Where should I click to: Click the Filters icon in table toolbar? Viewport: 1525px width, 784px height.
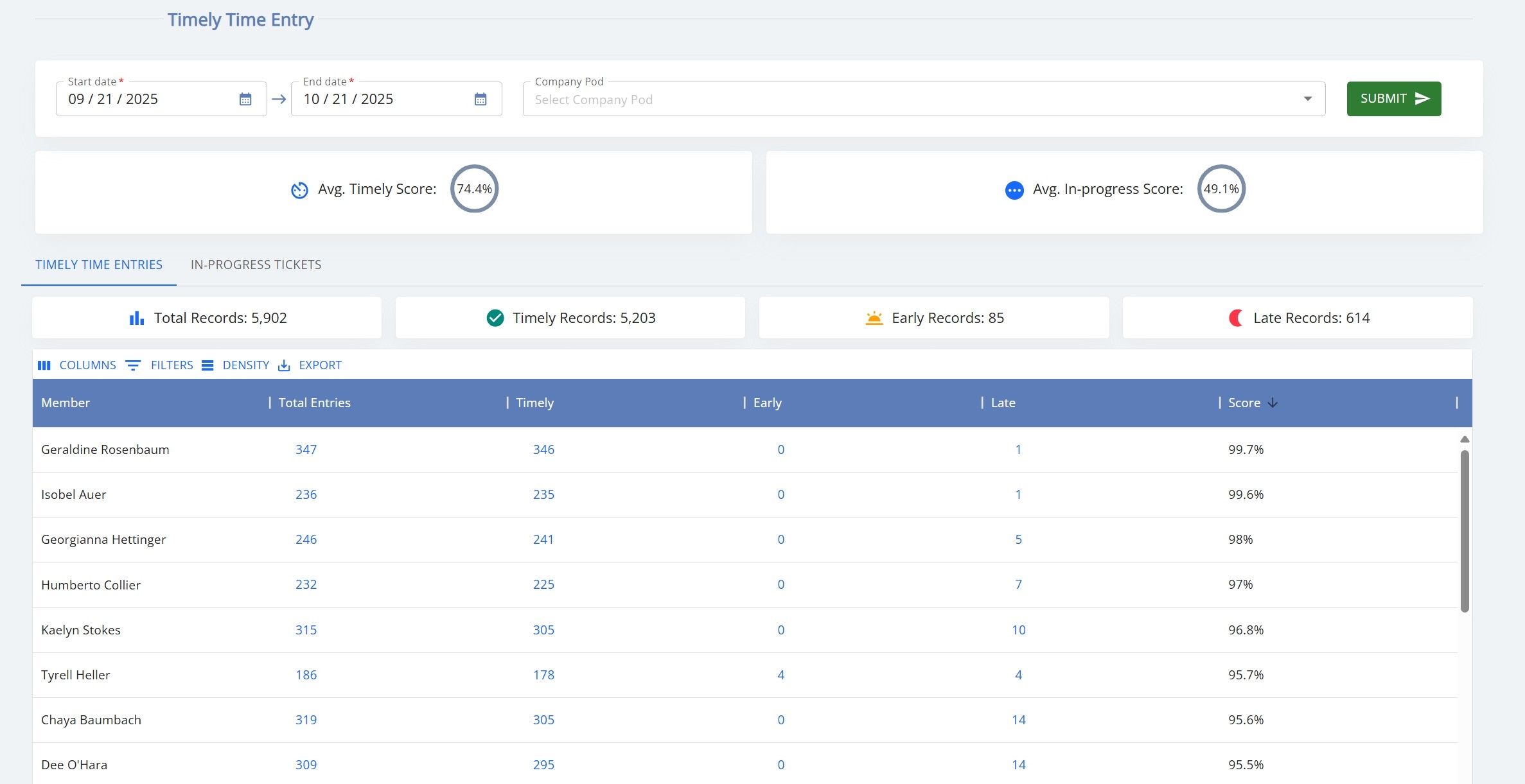[x=133, y=365]
